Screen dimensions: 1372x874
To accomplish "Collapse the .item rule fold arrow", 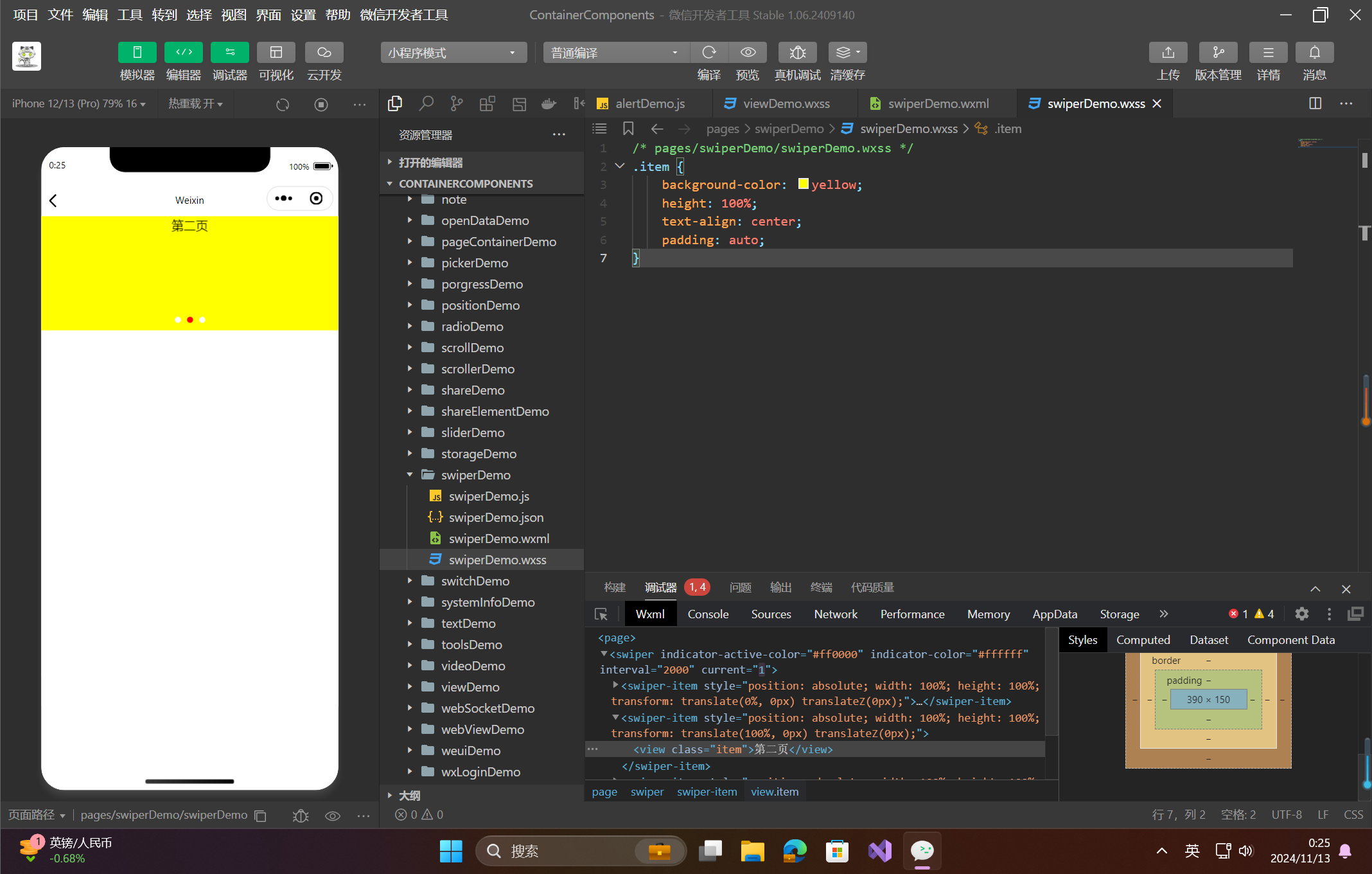I will tap(620, 166).
